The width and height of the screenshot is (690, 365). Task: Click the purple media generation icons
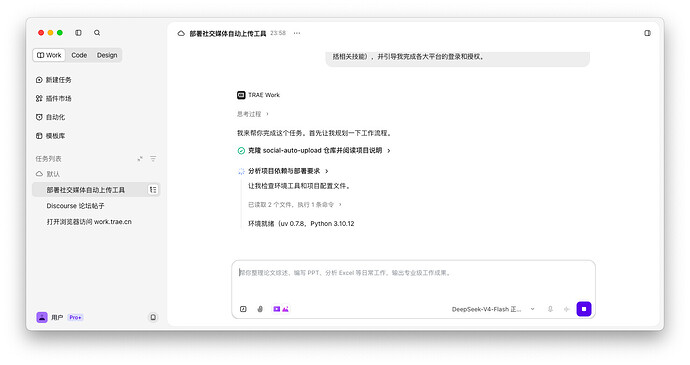[281, 309]
